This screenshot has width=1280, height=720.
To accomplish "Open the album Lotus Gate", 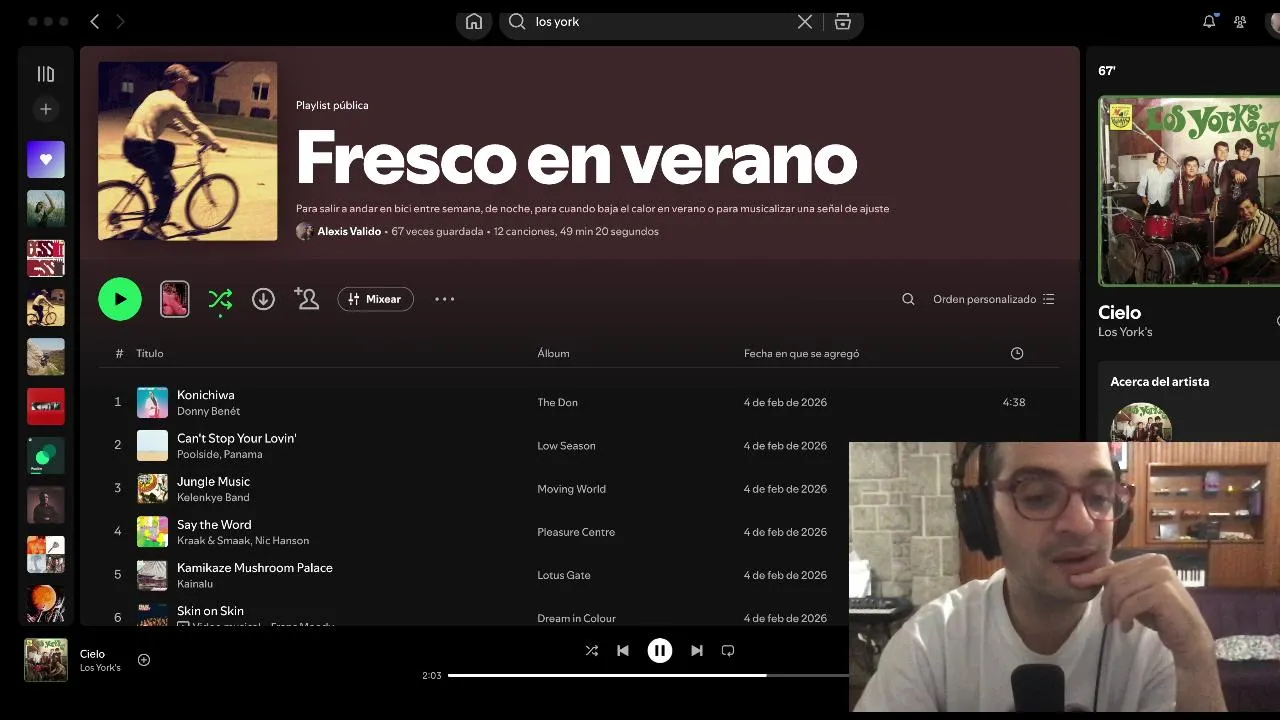I will [x=564, y=575].
